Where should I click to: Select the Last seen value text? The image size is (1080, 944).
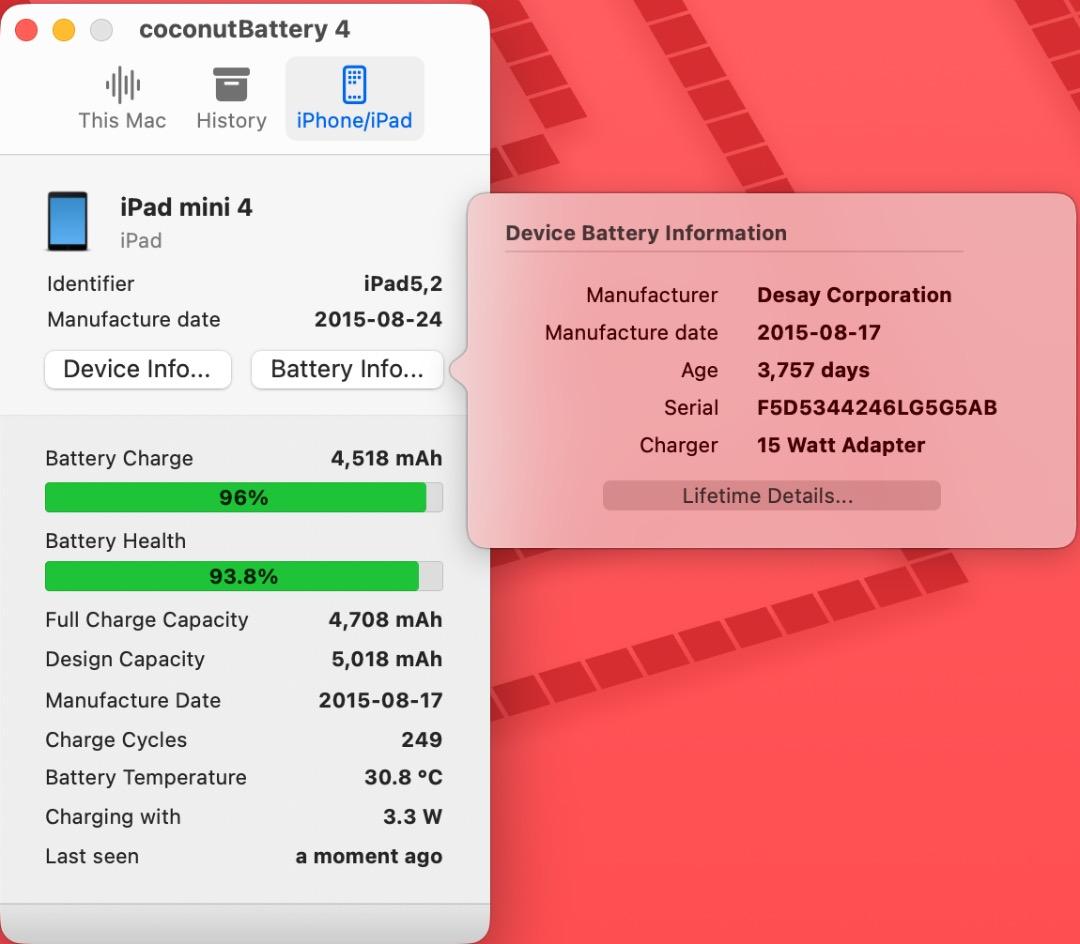click(x=369, y=856)
